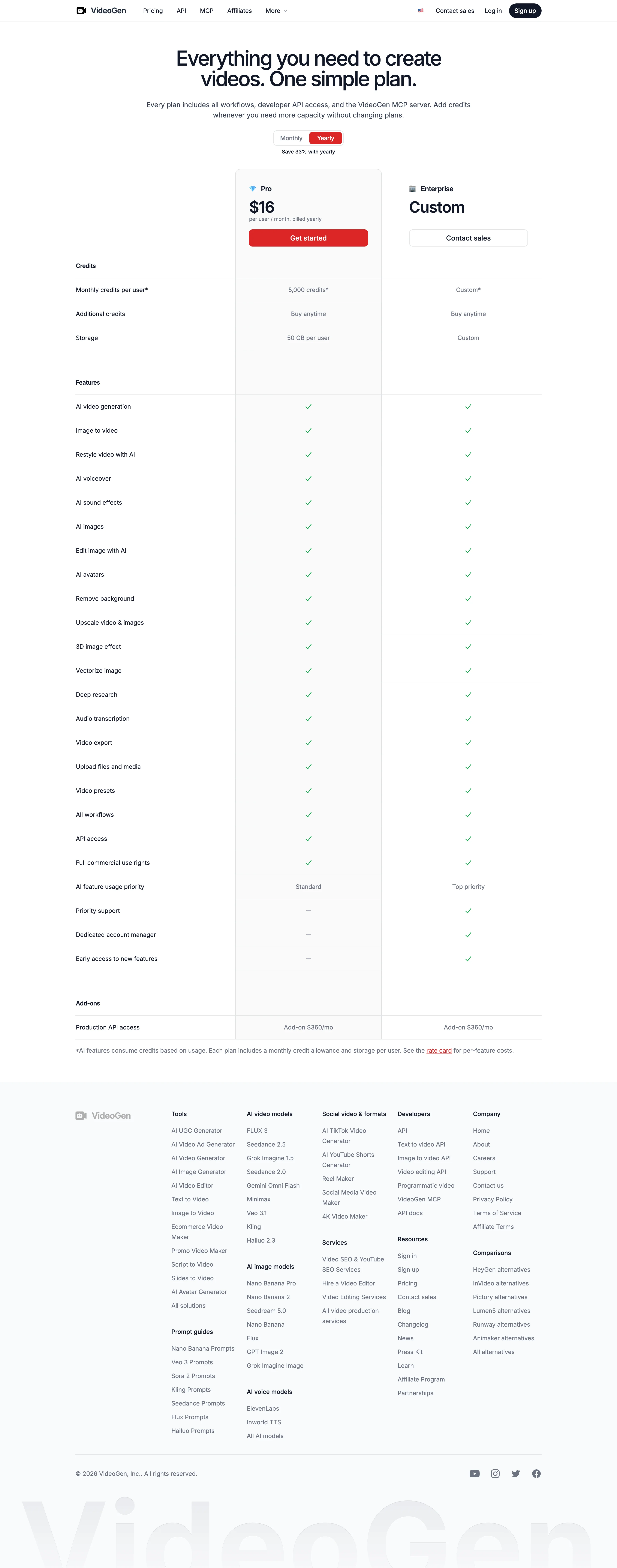Switch billing to Monthly
The image size is (617, 1568).
click(291, 138)
